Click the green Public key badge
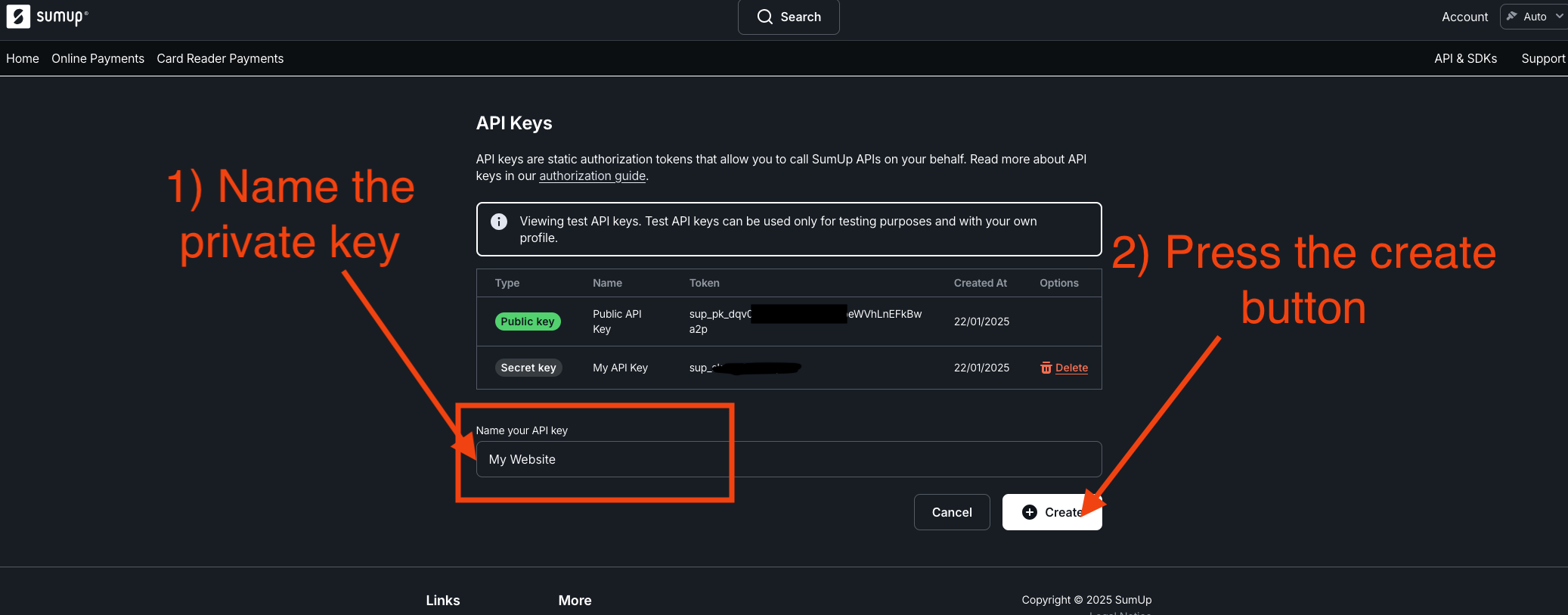The image size is (1568, 615). [x=528, y=321]
